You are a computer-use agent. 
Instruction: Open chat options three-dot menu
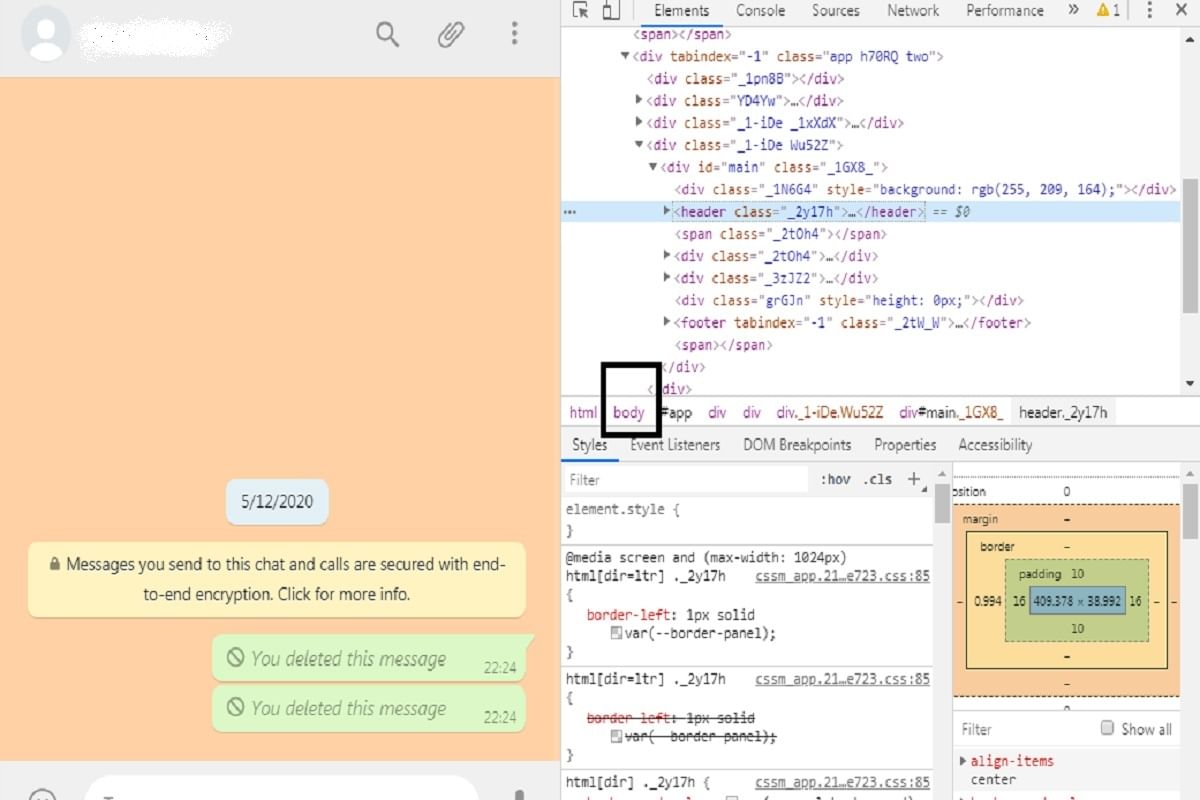pyautogui.click(x=514, y=34)
